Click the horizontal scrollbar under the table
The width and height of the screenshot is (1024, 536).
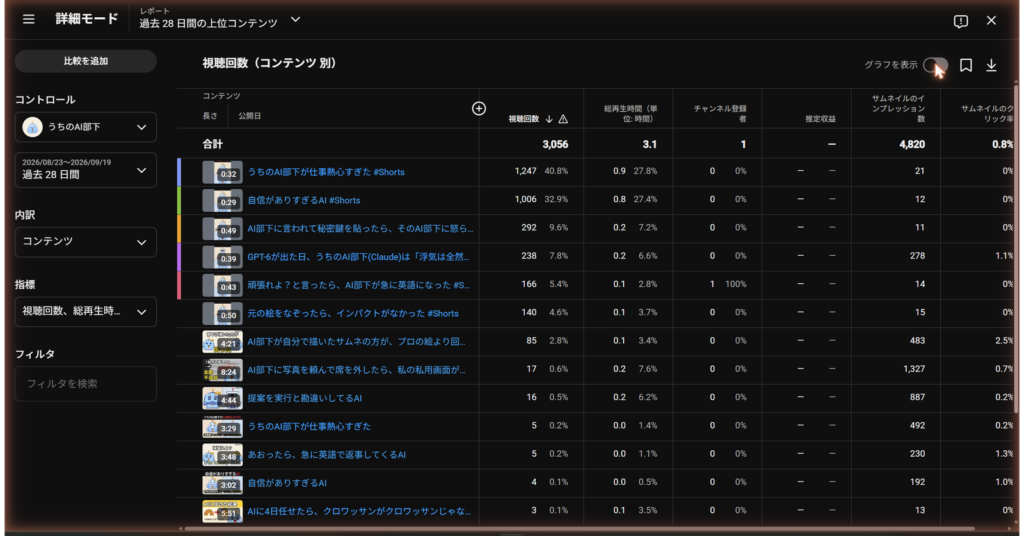click(580, 529)
